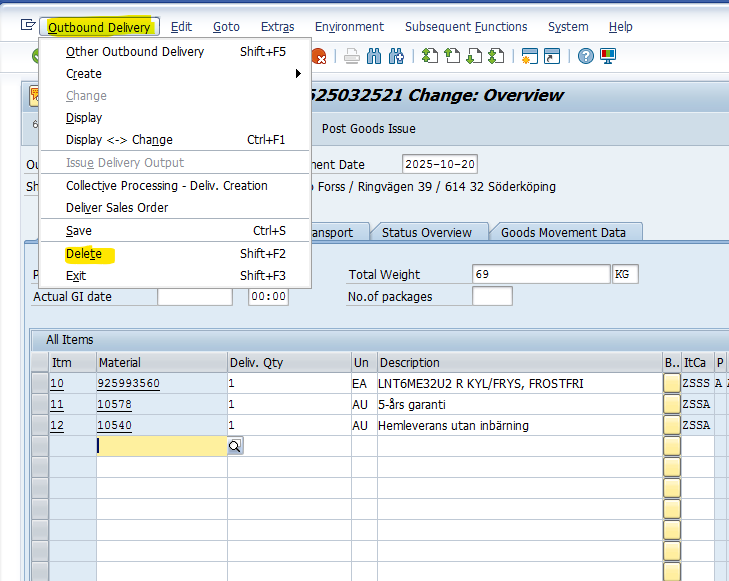
Task: Open item 11 link
Action: click(x=57, y=404)
